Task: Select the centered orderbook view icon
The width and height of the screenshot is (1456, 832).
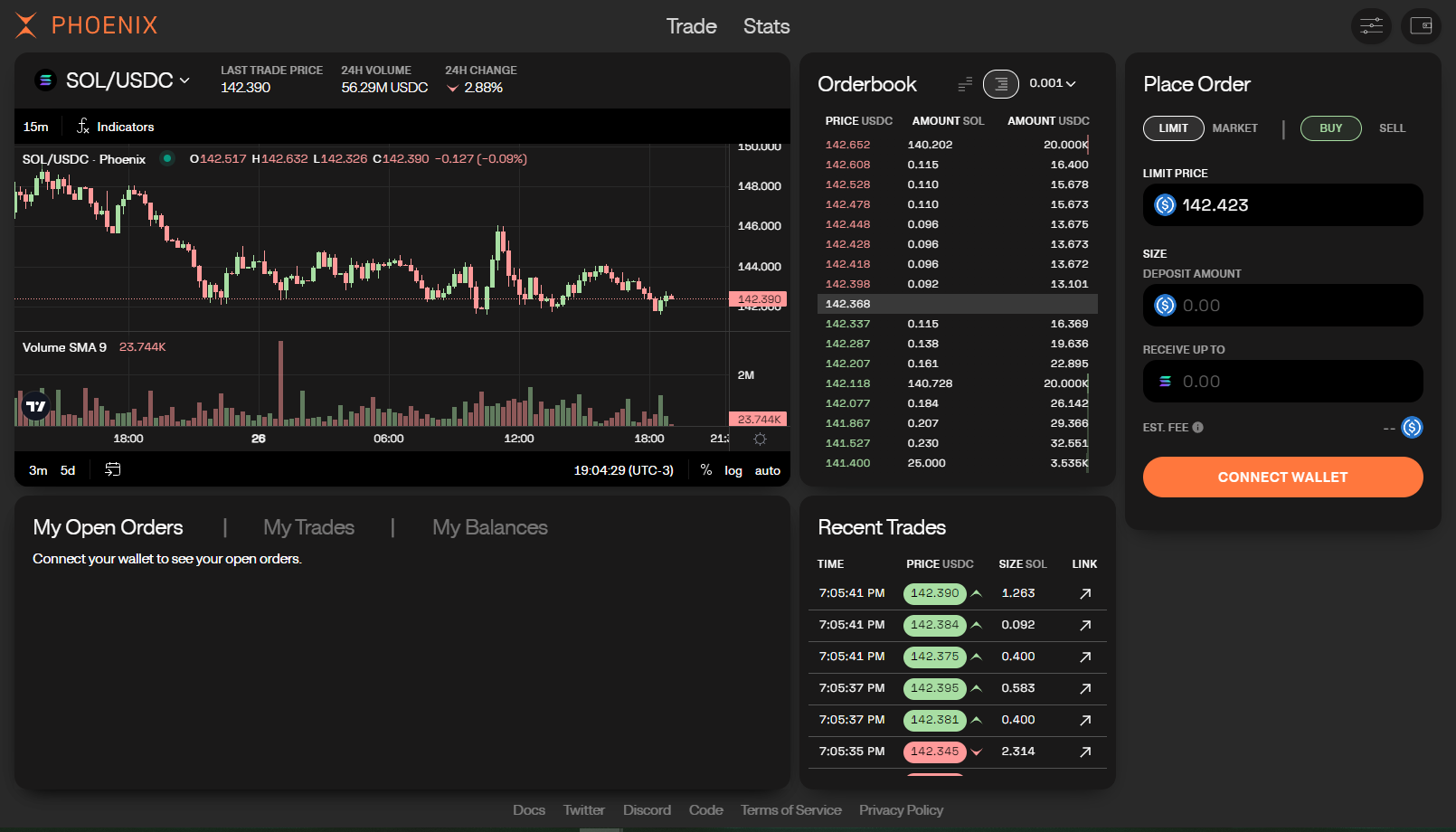Action: (1000, 83)
